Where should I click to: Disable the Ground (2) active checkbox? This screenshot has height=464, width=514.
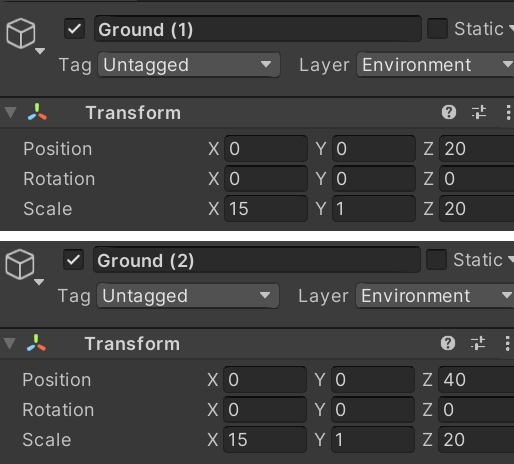73,260
